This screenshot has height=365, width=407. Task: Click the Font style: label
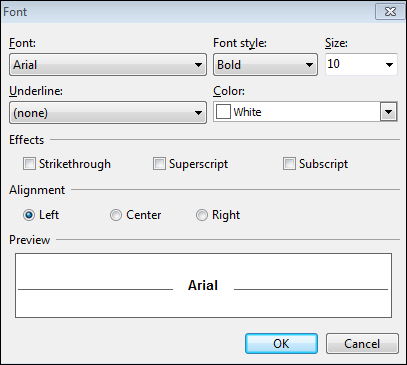[240, 43]
